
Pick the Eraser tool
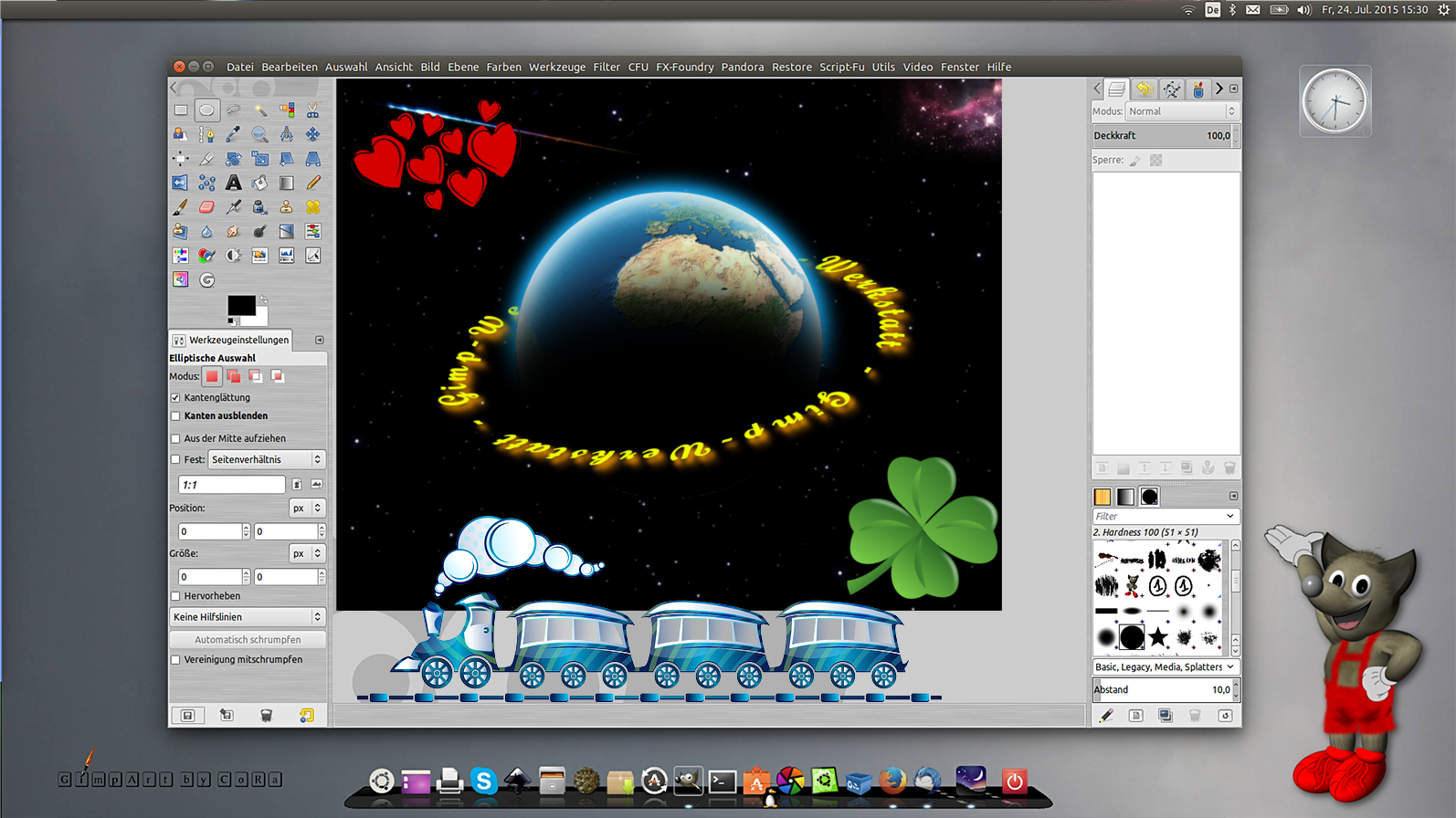207,208
